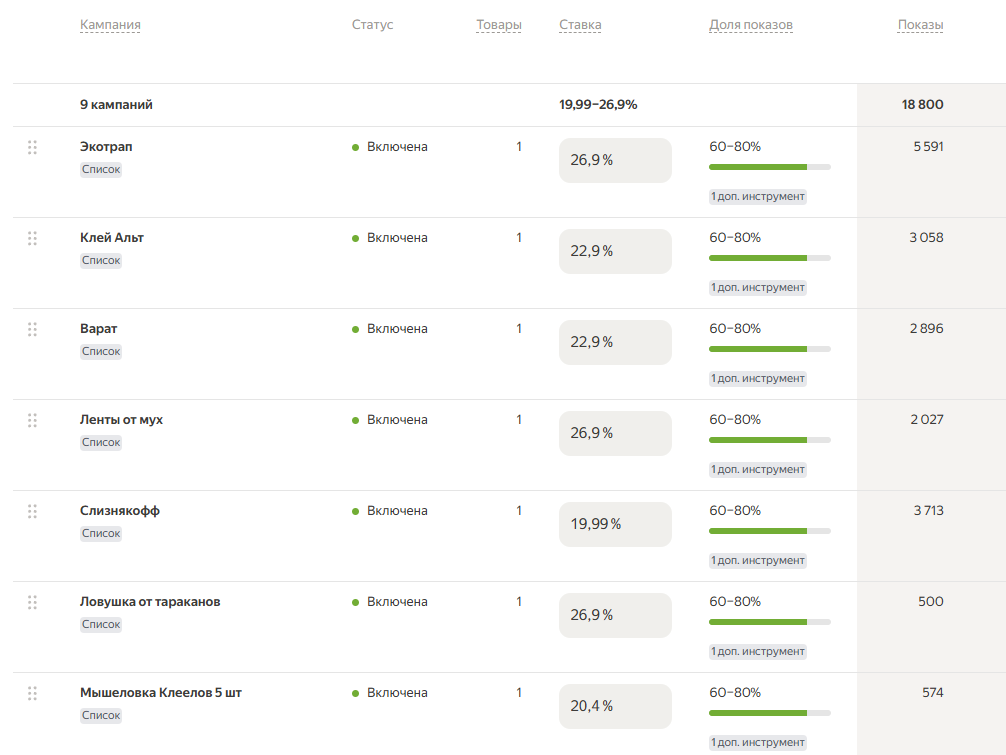
Task: Click the Товары column header
Action: (498, 25)
